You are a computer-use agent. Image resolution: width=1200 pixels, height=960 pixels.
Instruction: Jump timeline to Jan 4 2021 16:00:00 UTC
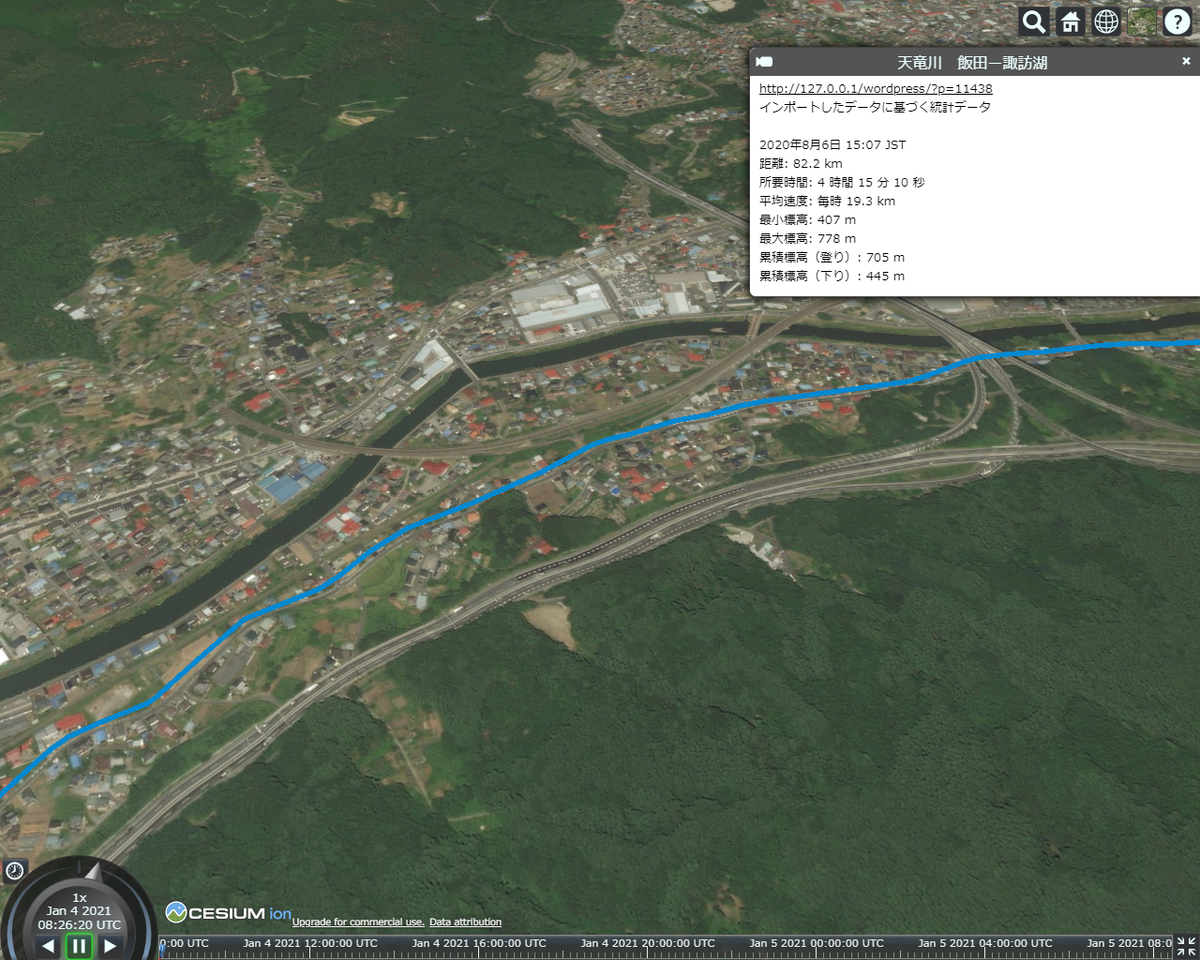(478, 943)
